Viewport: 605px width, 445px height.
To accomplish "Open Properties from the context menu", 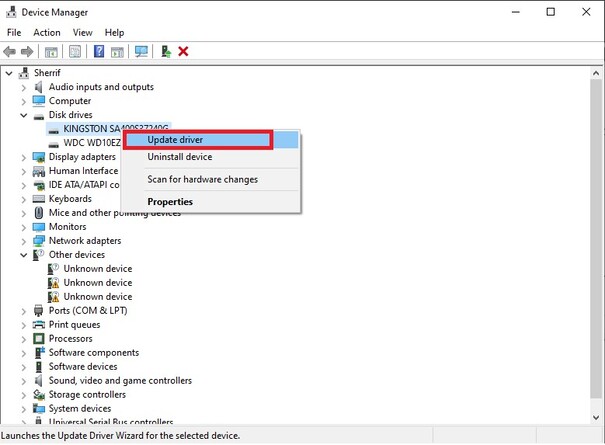I will (x=211, y=202).
